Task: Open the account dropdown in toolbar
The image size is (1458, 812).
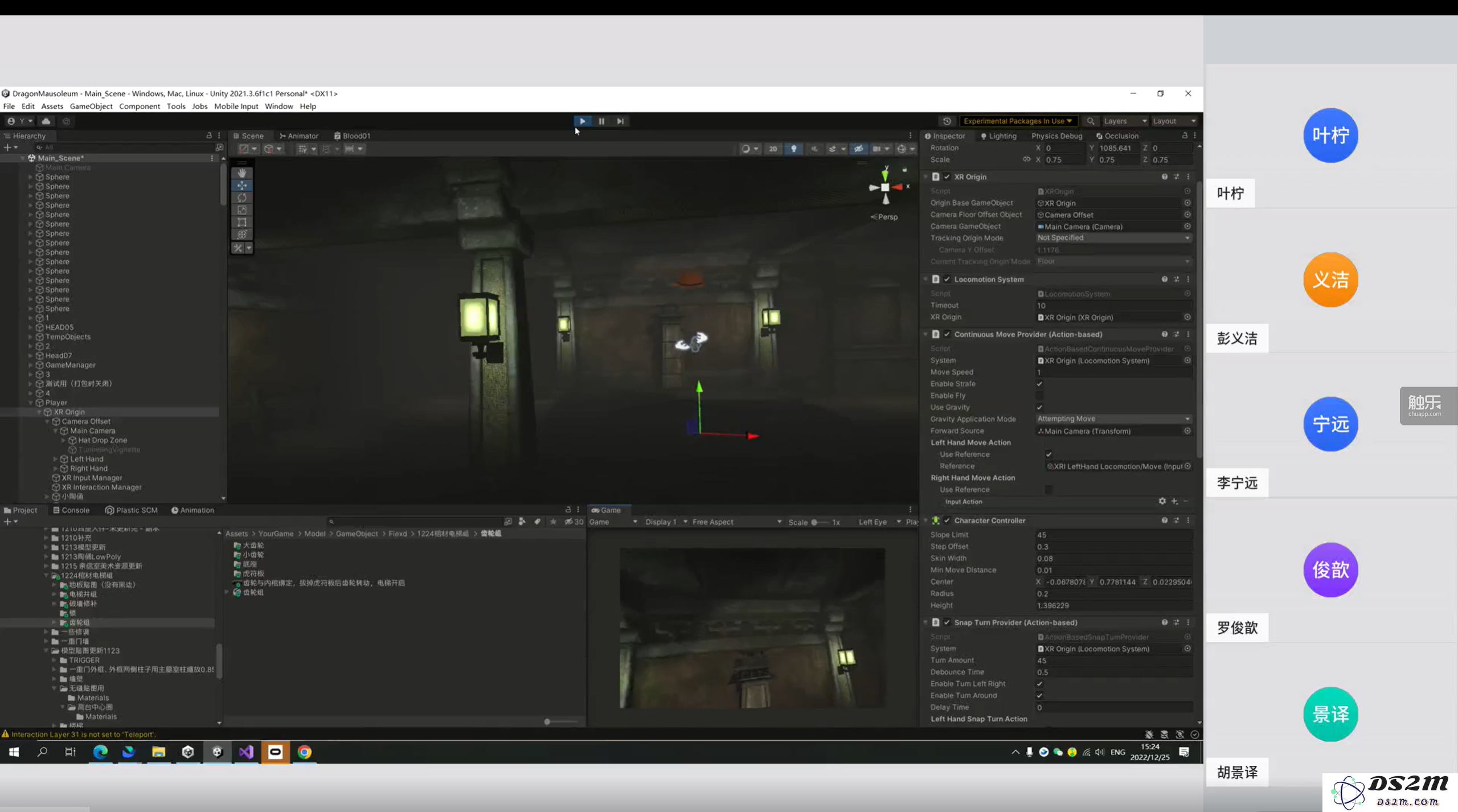Action: point(20,121)
